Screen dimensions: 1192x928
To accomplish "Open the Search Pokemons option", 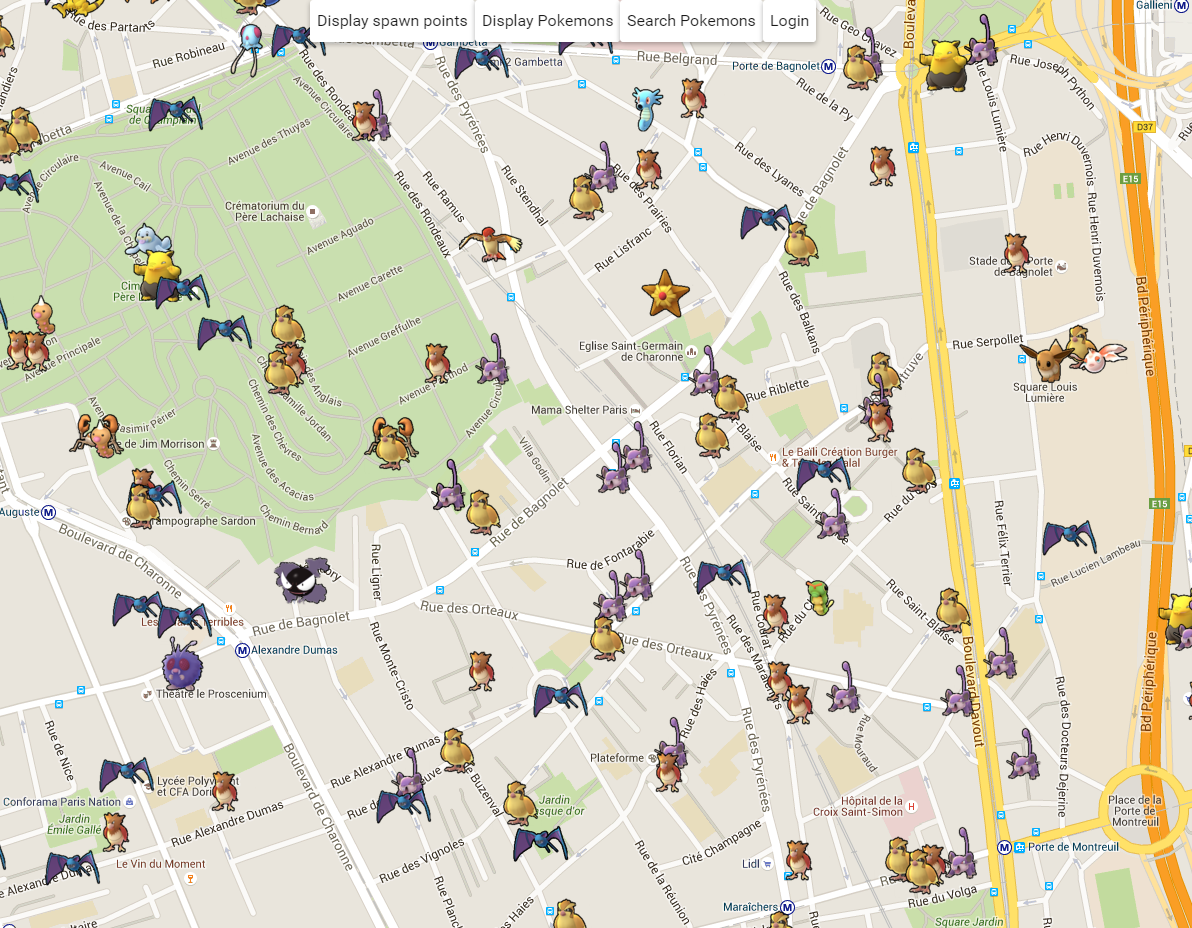I will [691, 21].
